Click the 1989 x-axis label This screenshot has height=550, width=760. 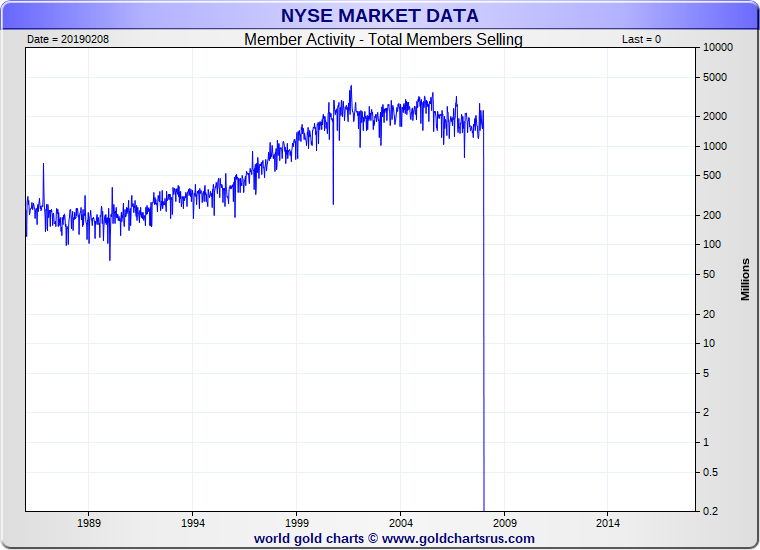click(x=89, y=523)
